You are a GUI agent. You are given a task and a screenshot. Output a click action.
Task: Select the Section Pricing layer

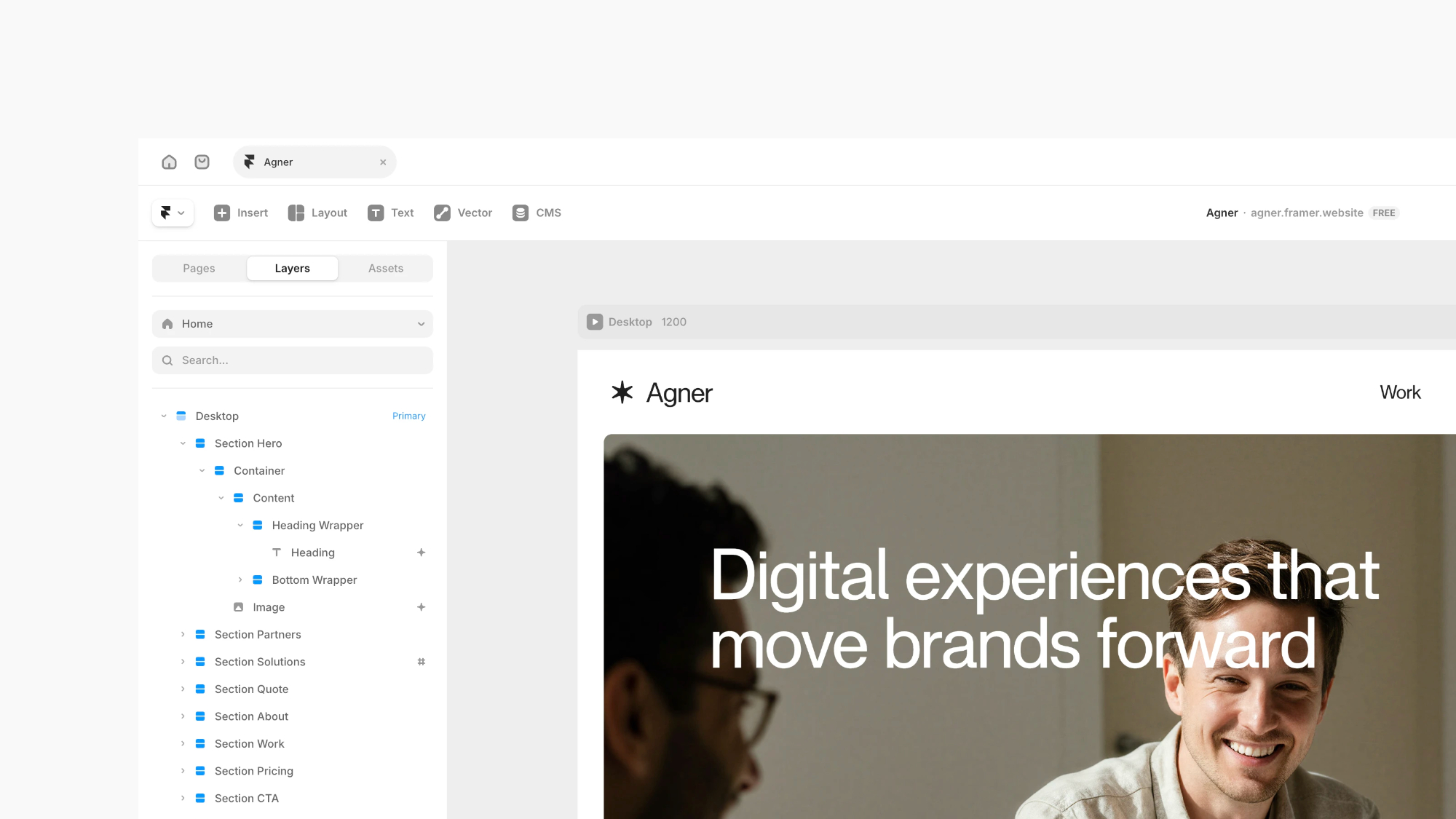pyautogui.click(x=293, y=771)
